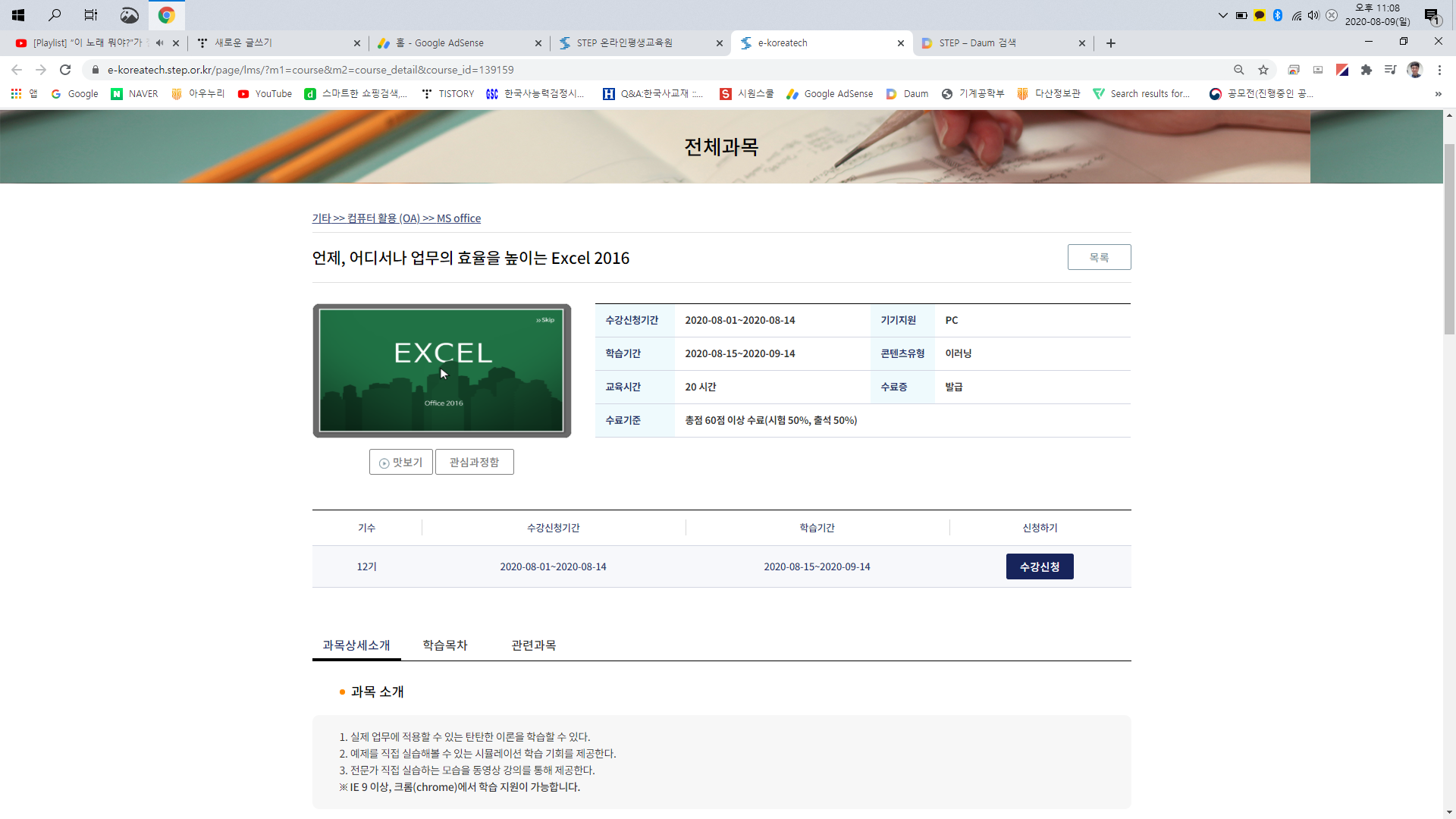Mute the Playlist tab audio icon
This screenshot has width=1456, height=819.
pyautogui.click(x=159, y=43)
